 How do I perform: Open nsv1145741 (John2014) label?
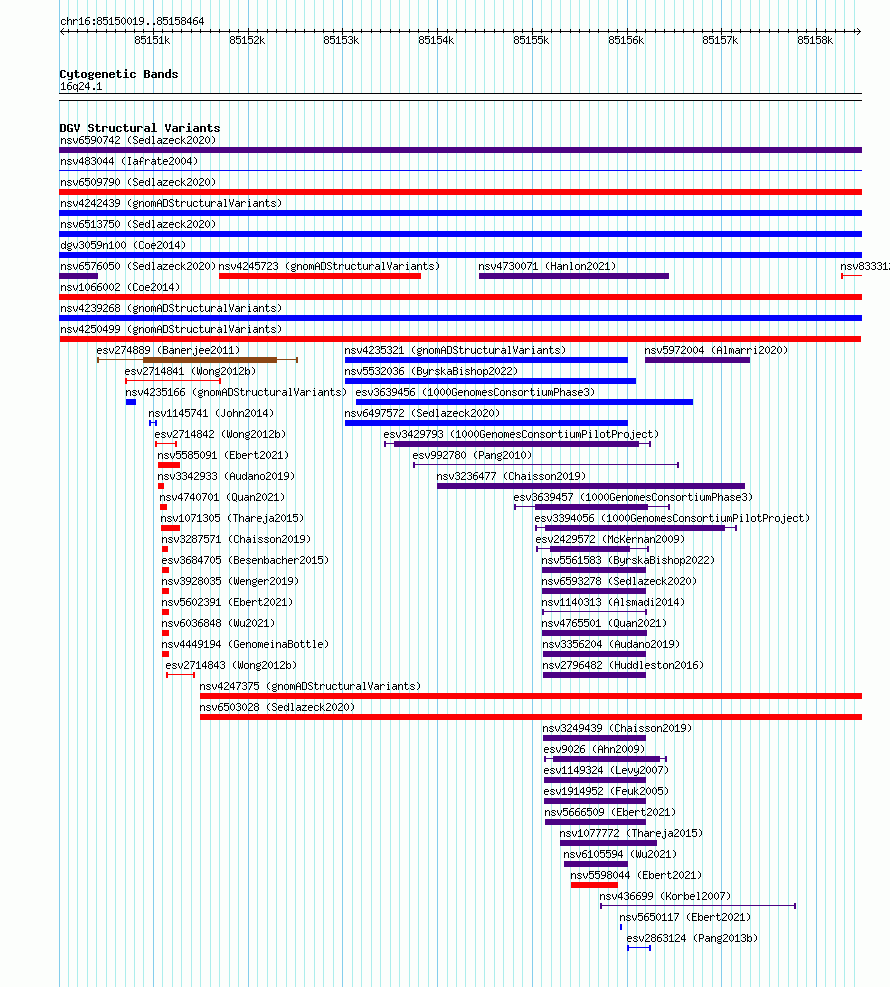pos(211,414)
